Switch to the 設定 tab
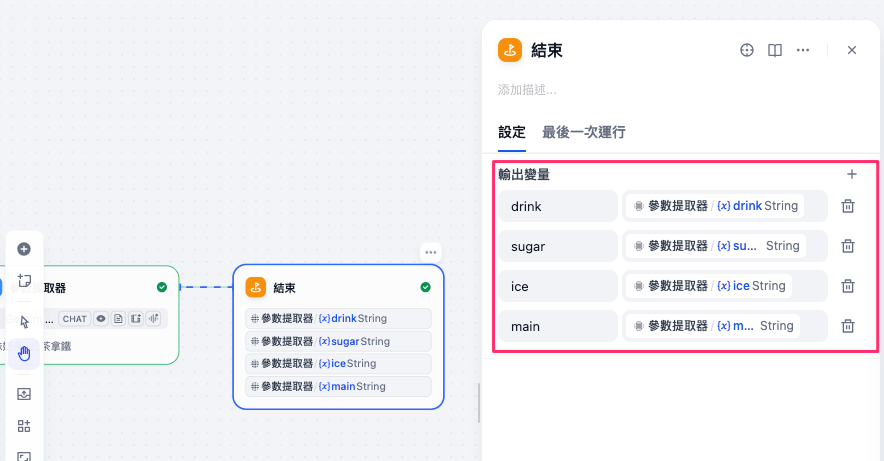This screenshot has width=884, height=461. coord(512,132)
